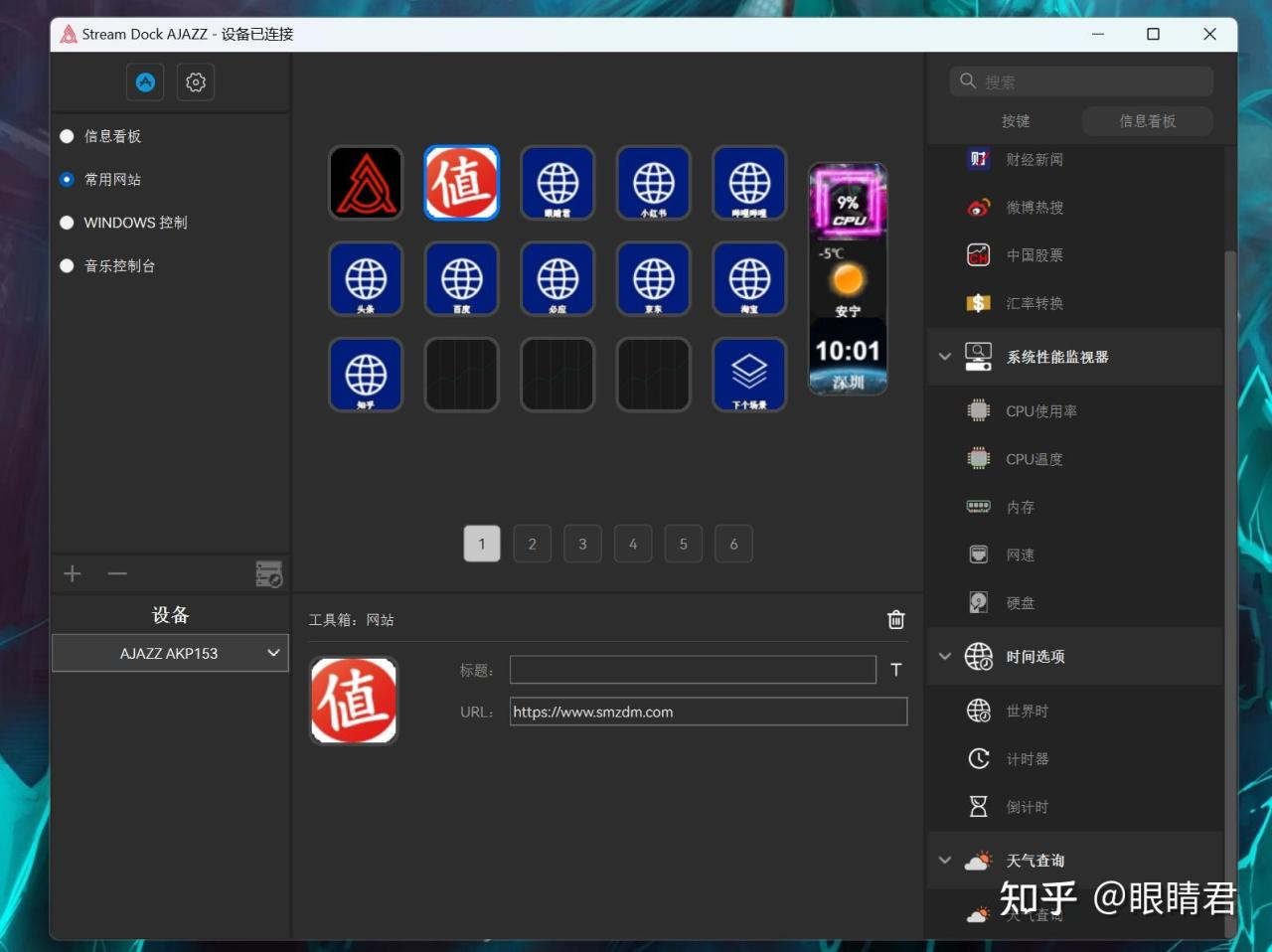Click the 安宁 weather widget
This screenshot has width=1272, height=952.
point(848,282)
